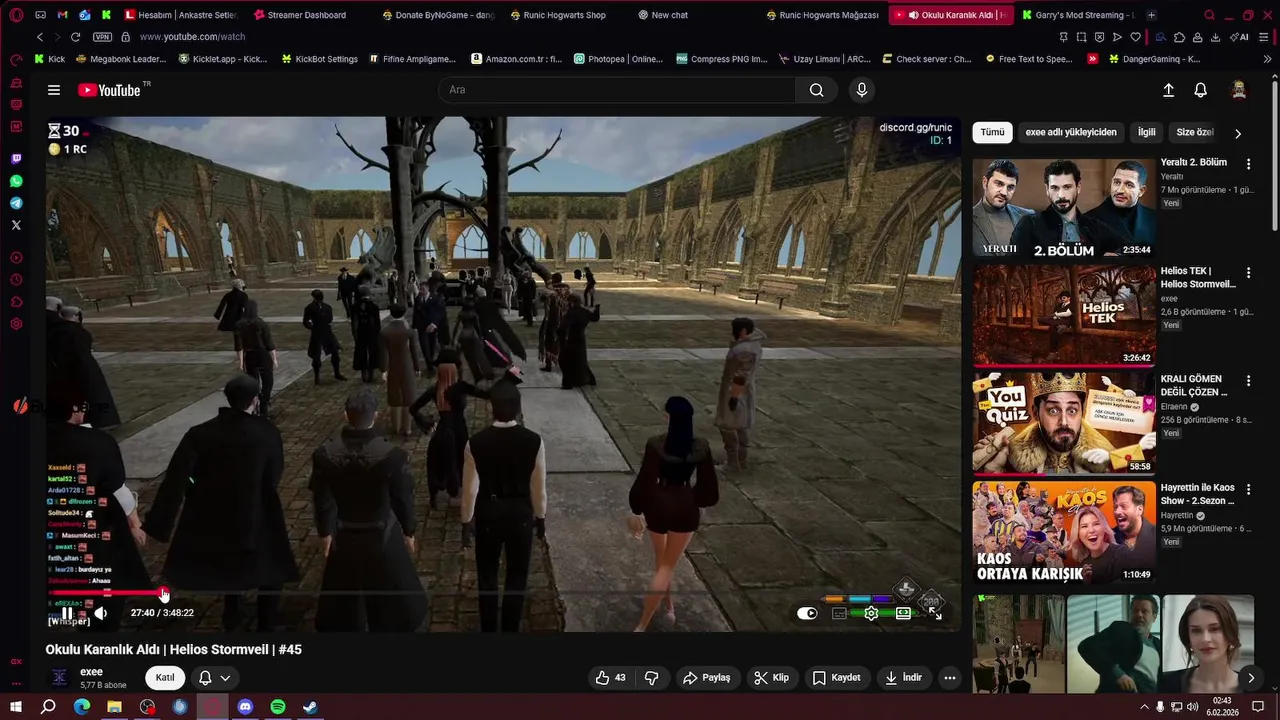Click the progress bar scrubber handle
The height and width of the screenshot is (720, 1280).
[x=164, y=594]
